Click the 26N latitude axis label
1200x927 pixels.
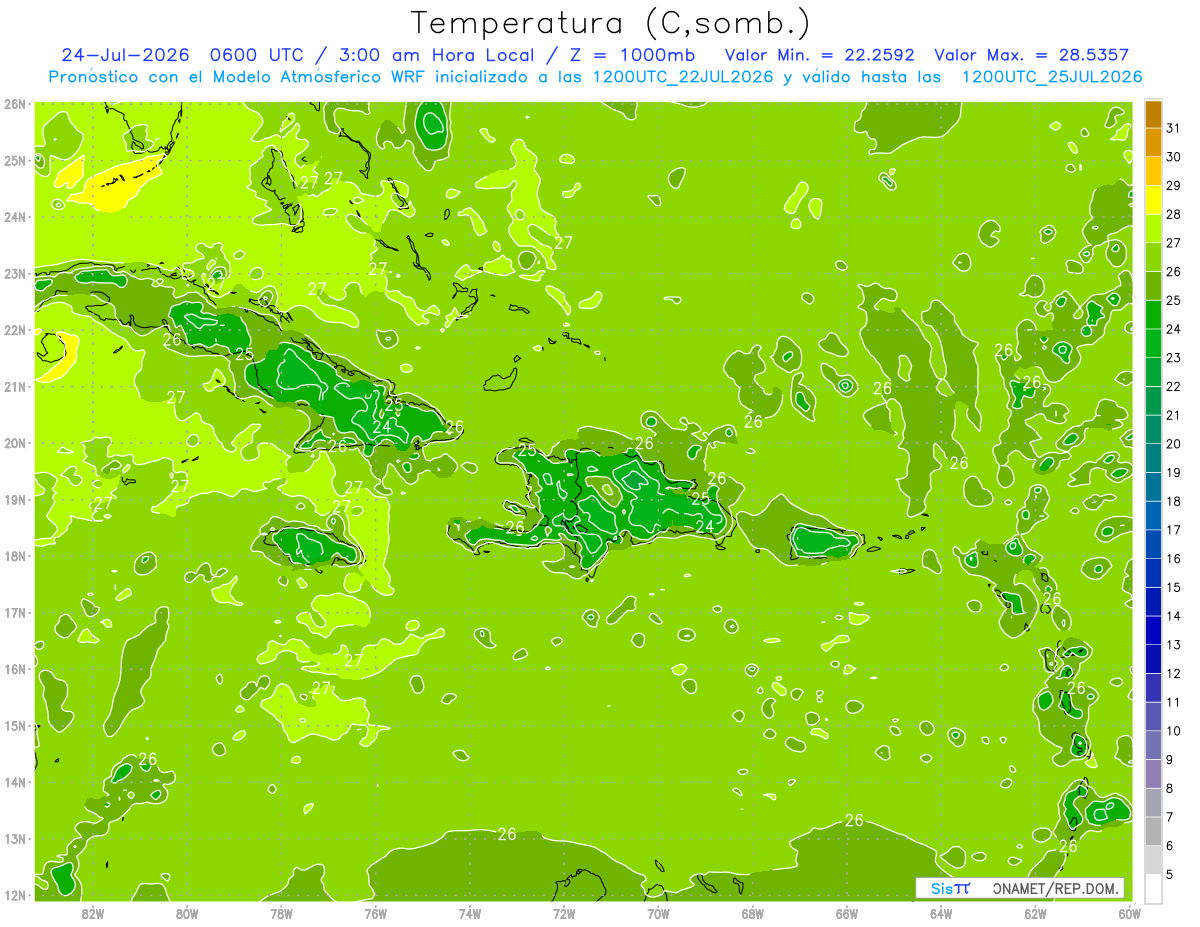(14, 103)
